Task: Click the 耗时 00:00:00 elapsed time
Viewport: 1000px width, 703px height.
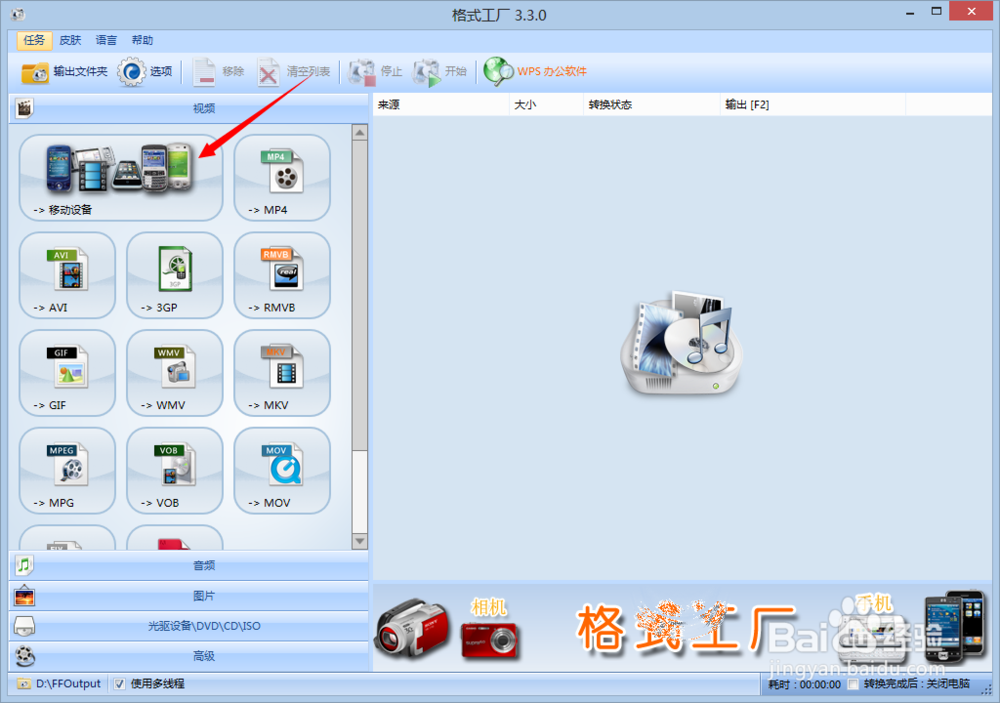Action: tap(804, 684)
